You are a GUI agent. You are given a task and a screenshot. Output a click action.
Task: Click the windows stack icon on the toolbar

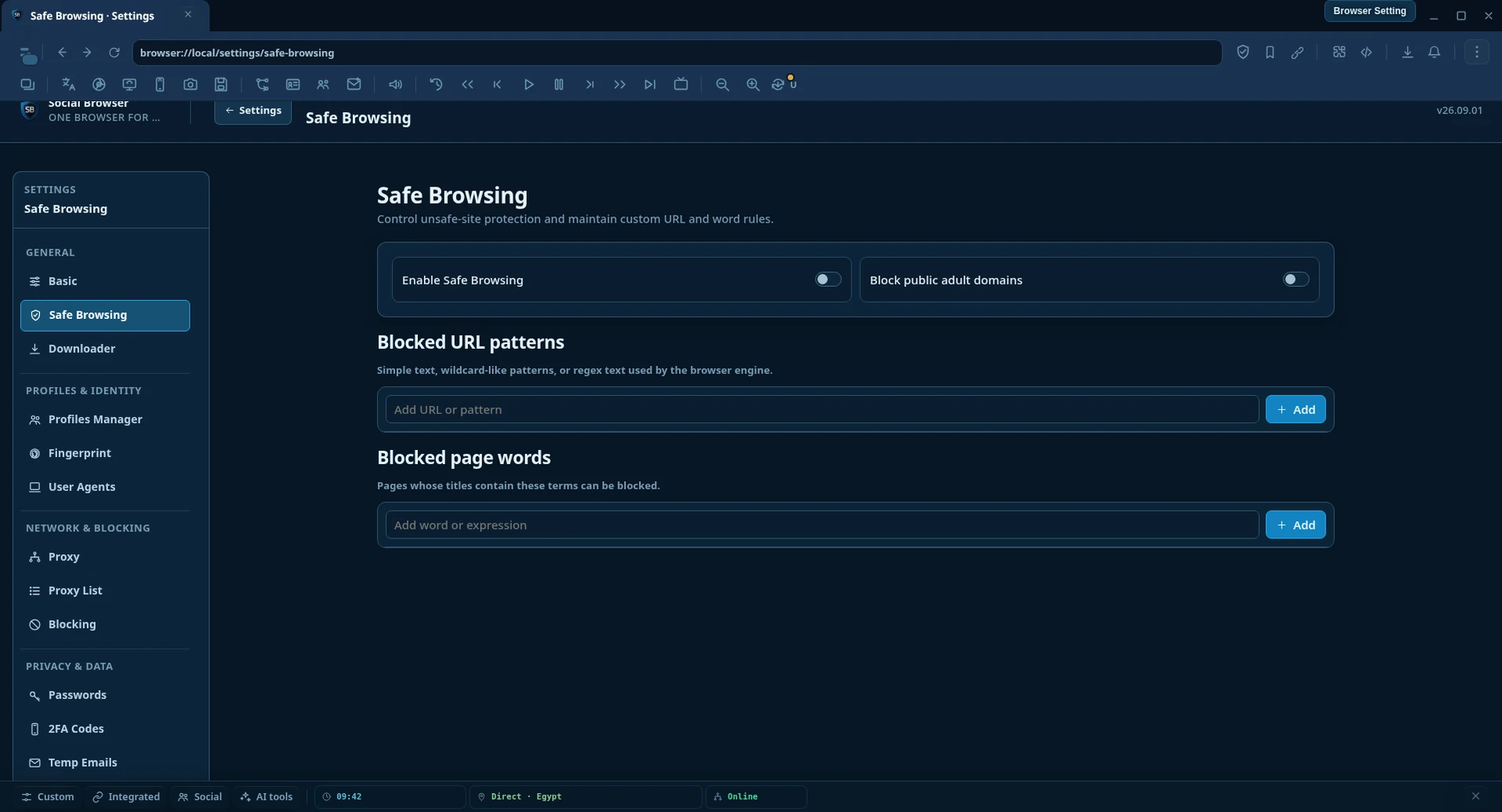(27, 85)
